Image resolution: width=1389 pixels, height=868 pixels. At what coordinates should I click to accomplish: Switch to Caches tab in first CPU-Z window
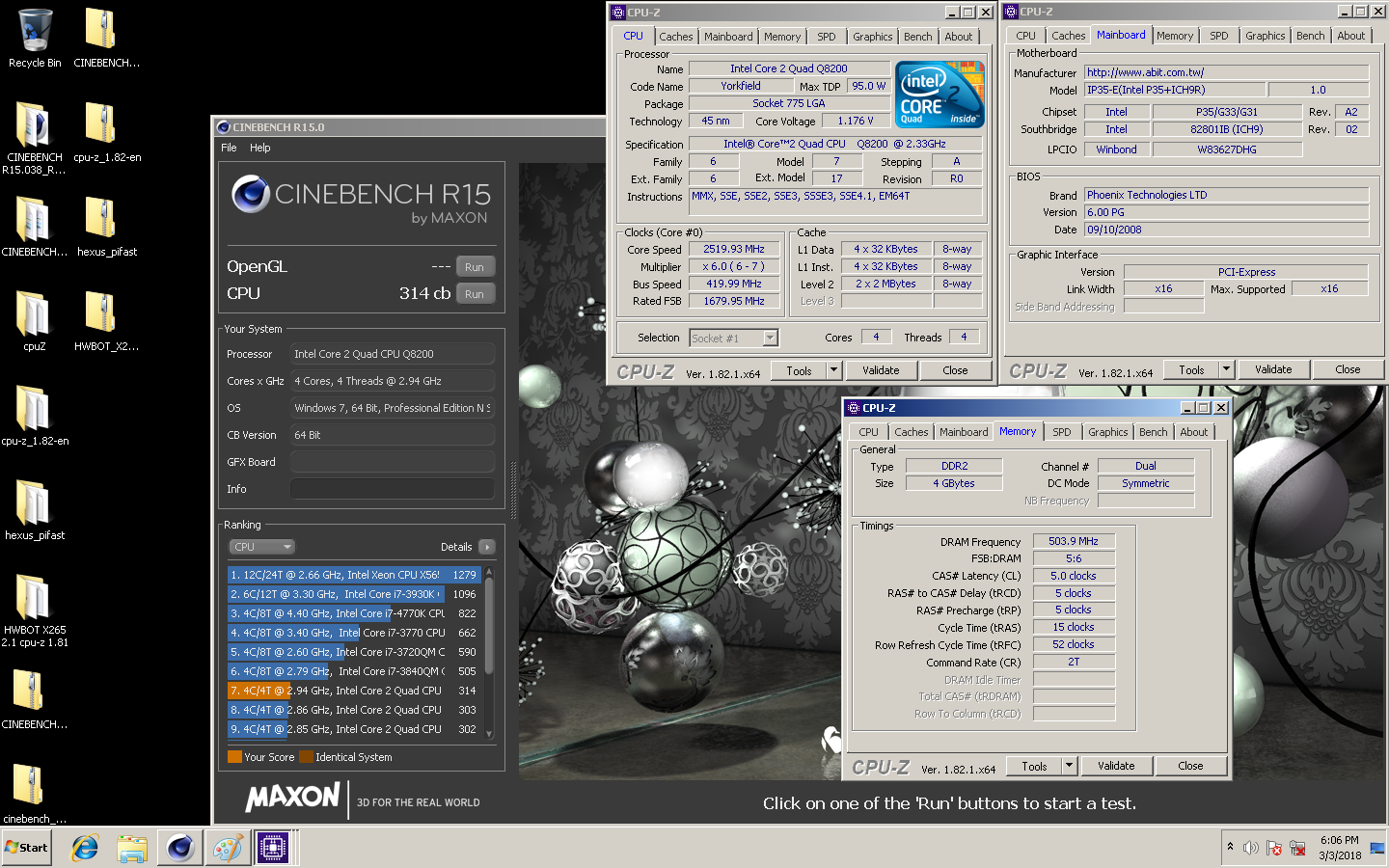676,37
